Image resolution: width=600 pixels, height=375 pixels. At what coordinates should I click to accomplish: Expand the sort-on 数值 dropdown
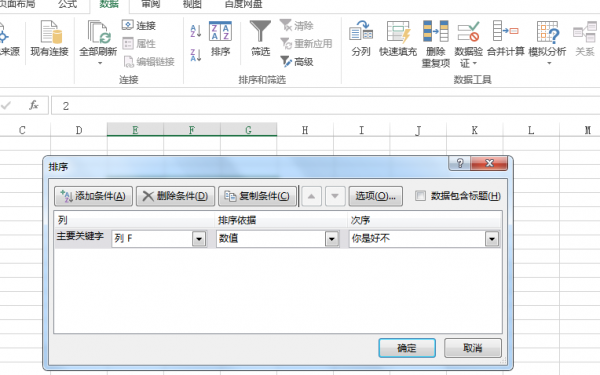pos(332,239)
